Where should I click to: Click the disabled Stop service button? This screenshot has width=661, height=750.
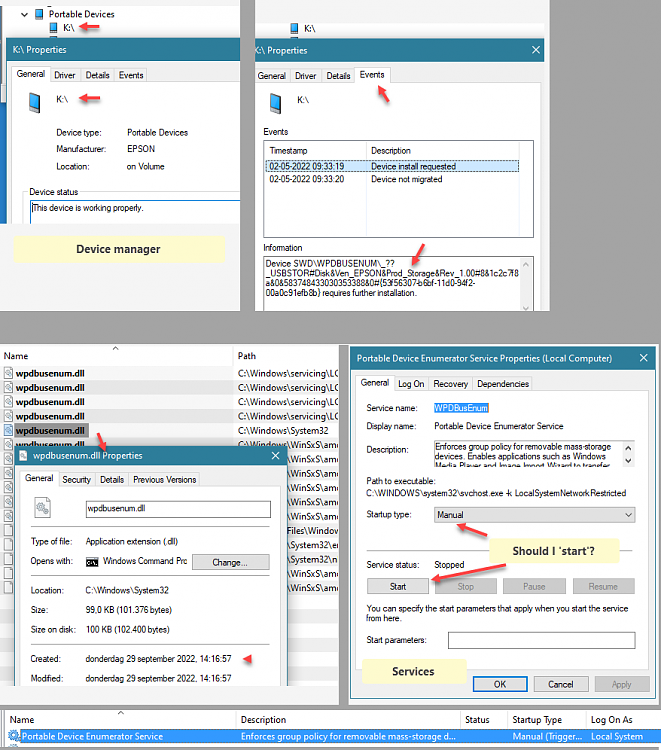tap(466, 586)
